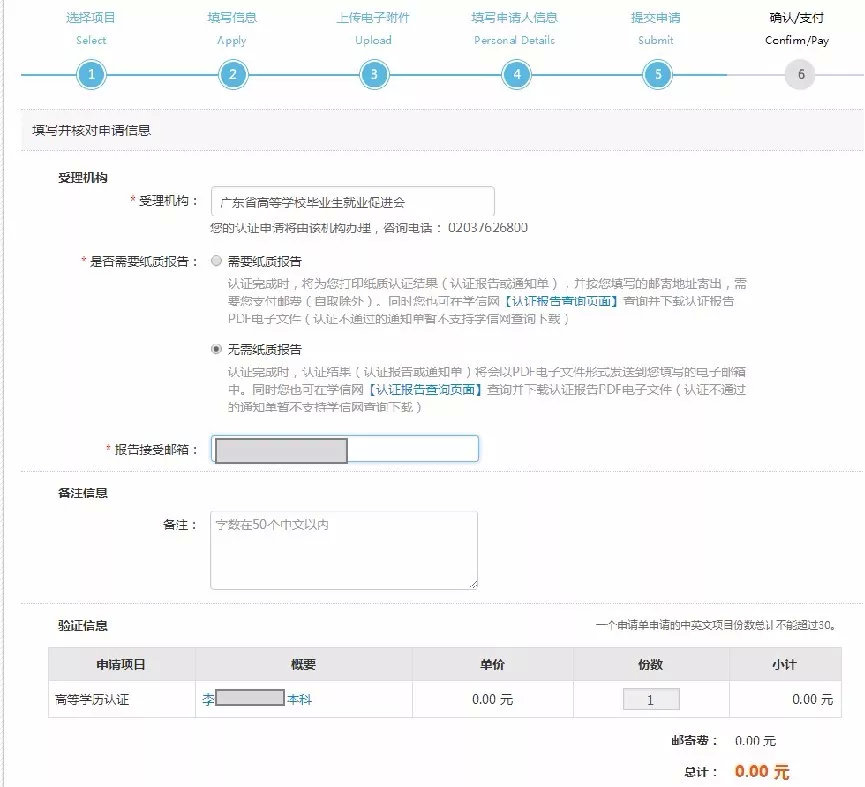Click the 份数 quantity field showing 1
This screenshot has height=787, width=865.
(x=650, y=700)
